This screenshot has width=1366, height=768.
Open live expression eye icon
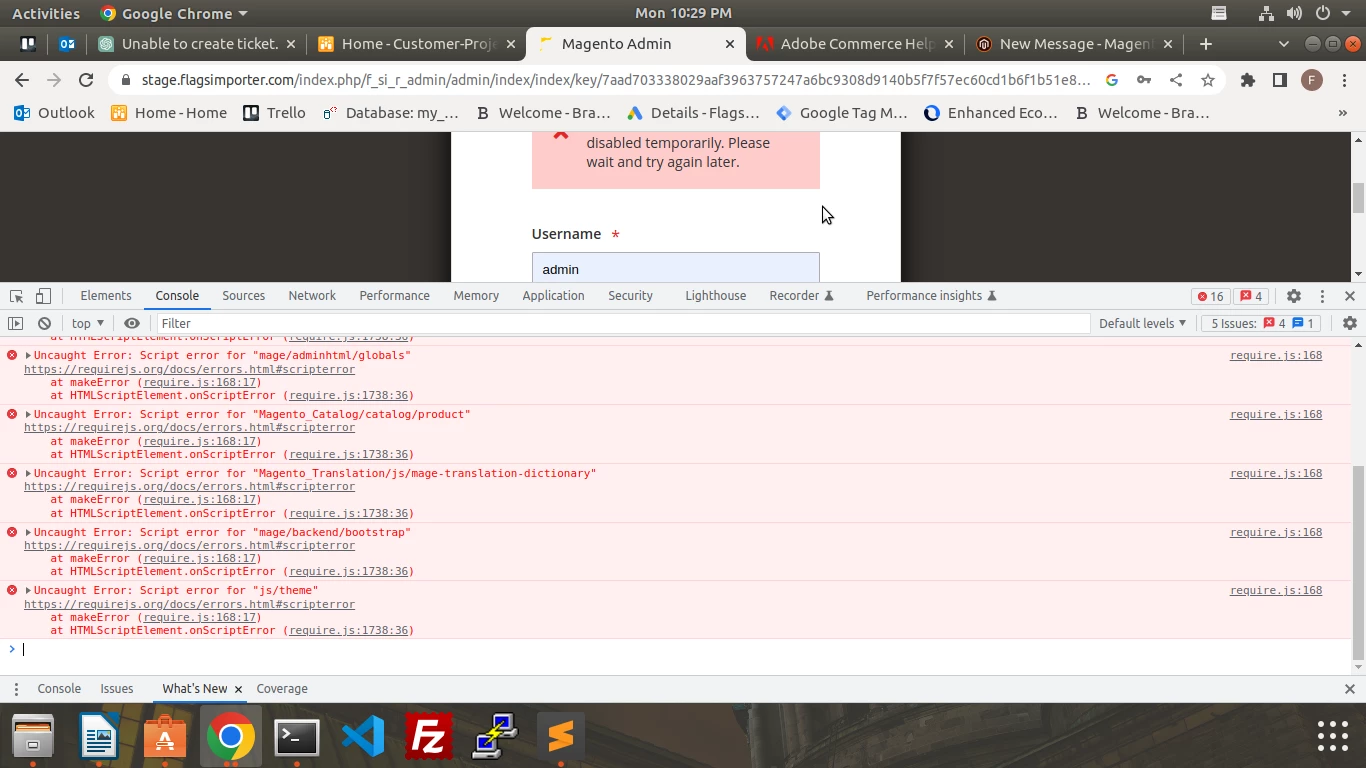(x=132, y=323)
